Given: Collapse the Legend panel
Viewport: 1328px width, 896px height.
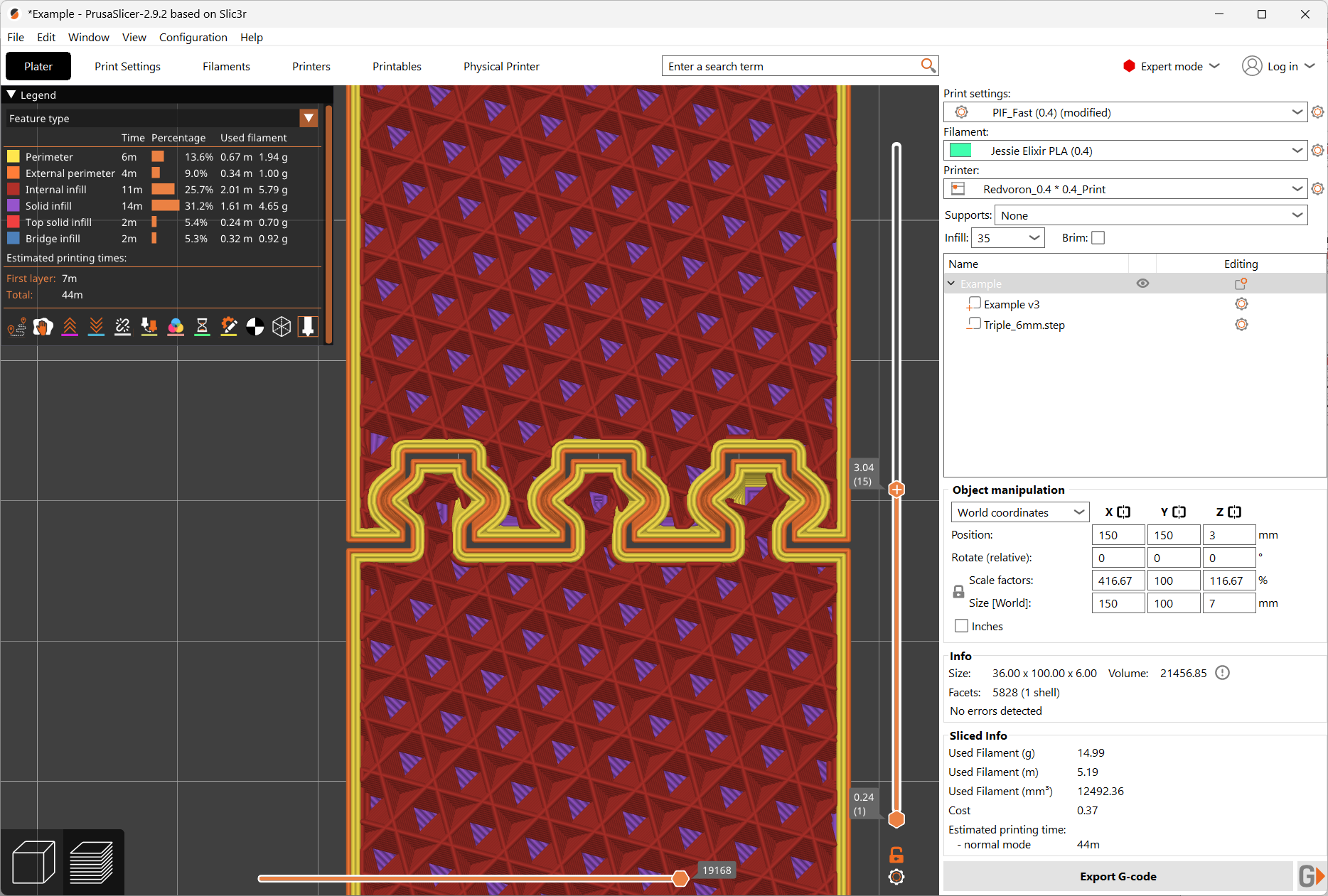Looking at the screenshot, I should (x=11, y=95).
